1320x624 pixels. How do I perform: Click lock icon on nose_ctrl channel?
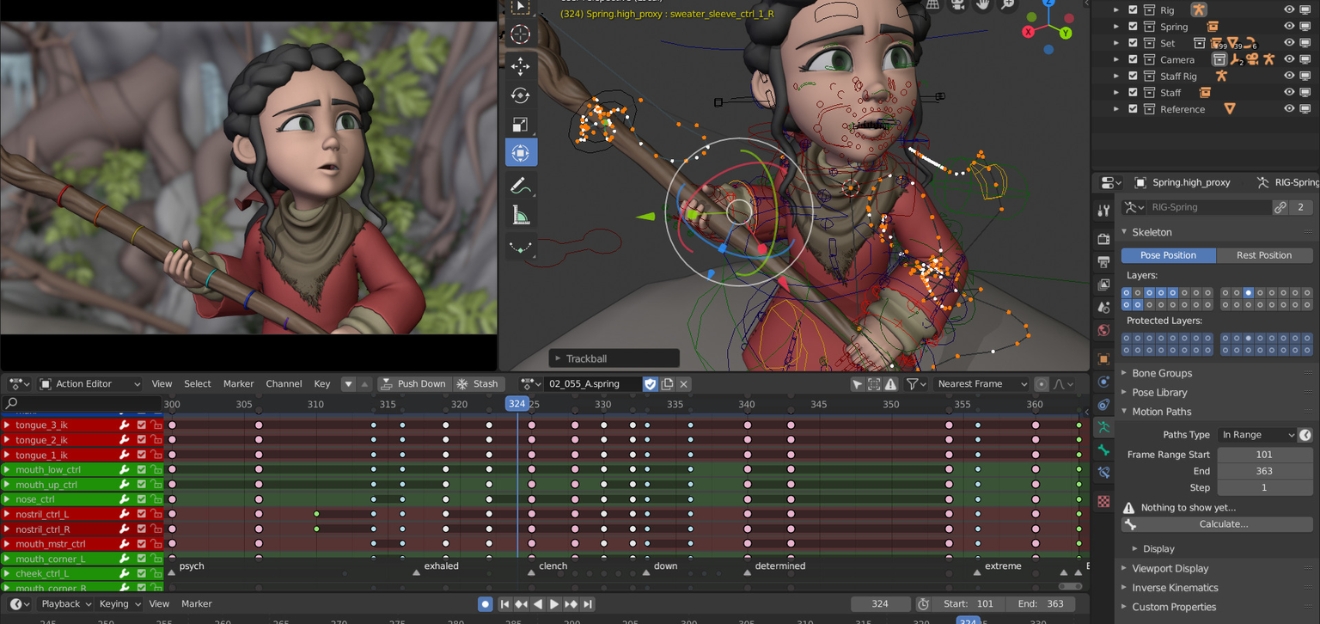pos(157,499)
